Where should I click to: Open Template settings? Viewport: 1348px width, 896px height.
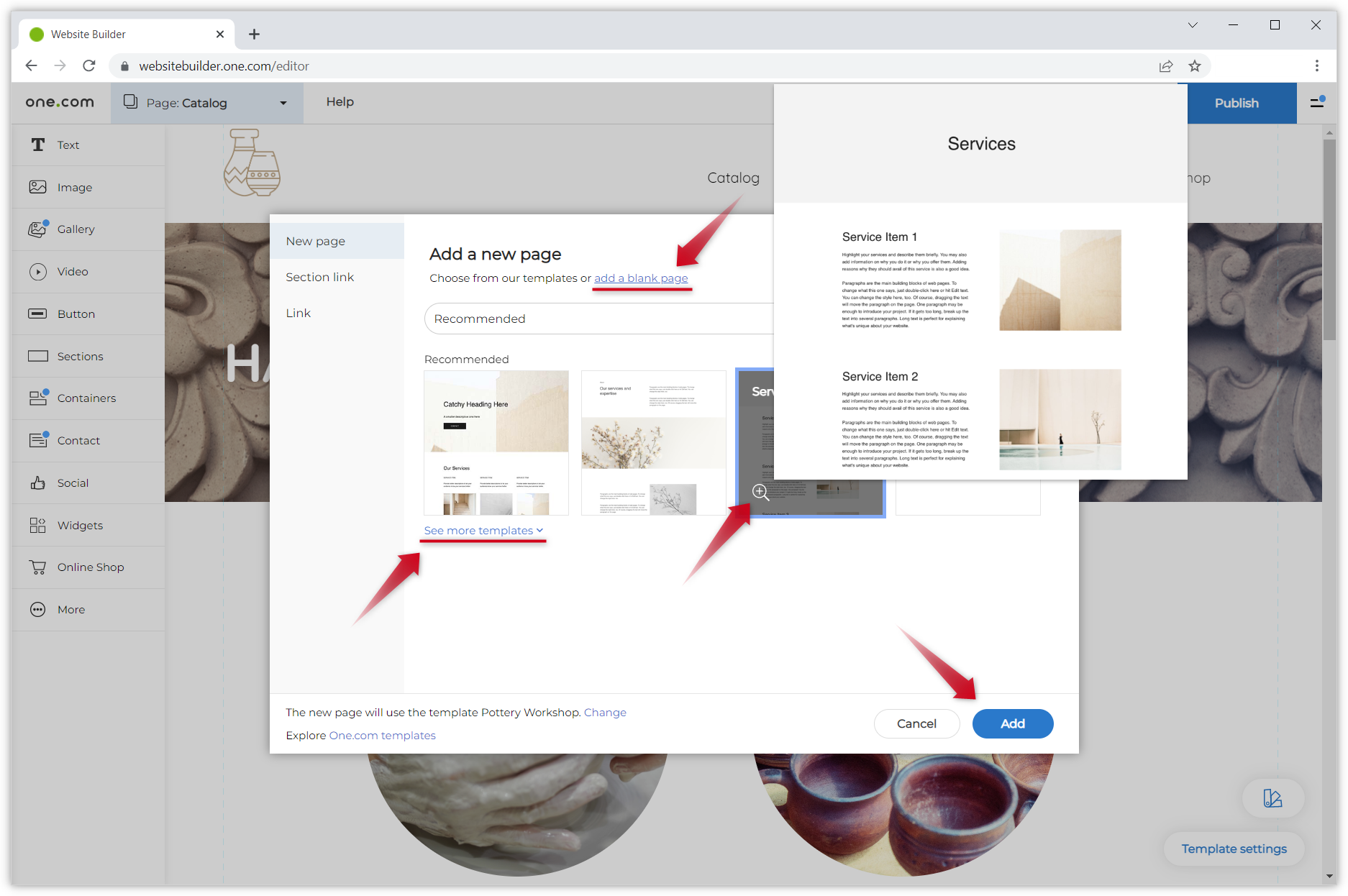(x=1234, y=849)
